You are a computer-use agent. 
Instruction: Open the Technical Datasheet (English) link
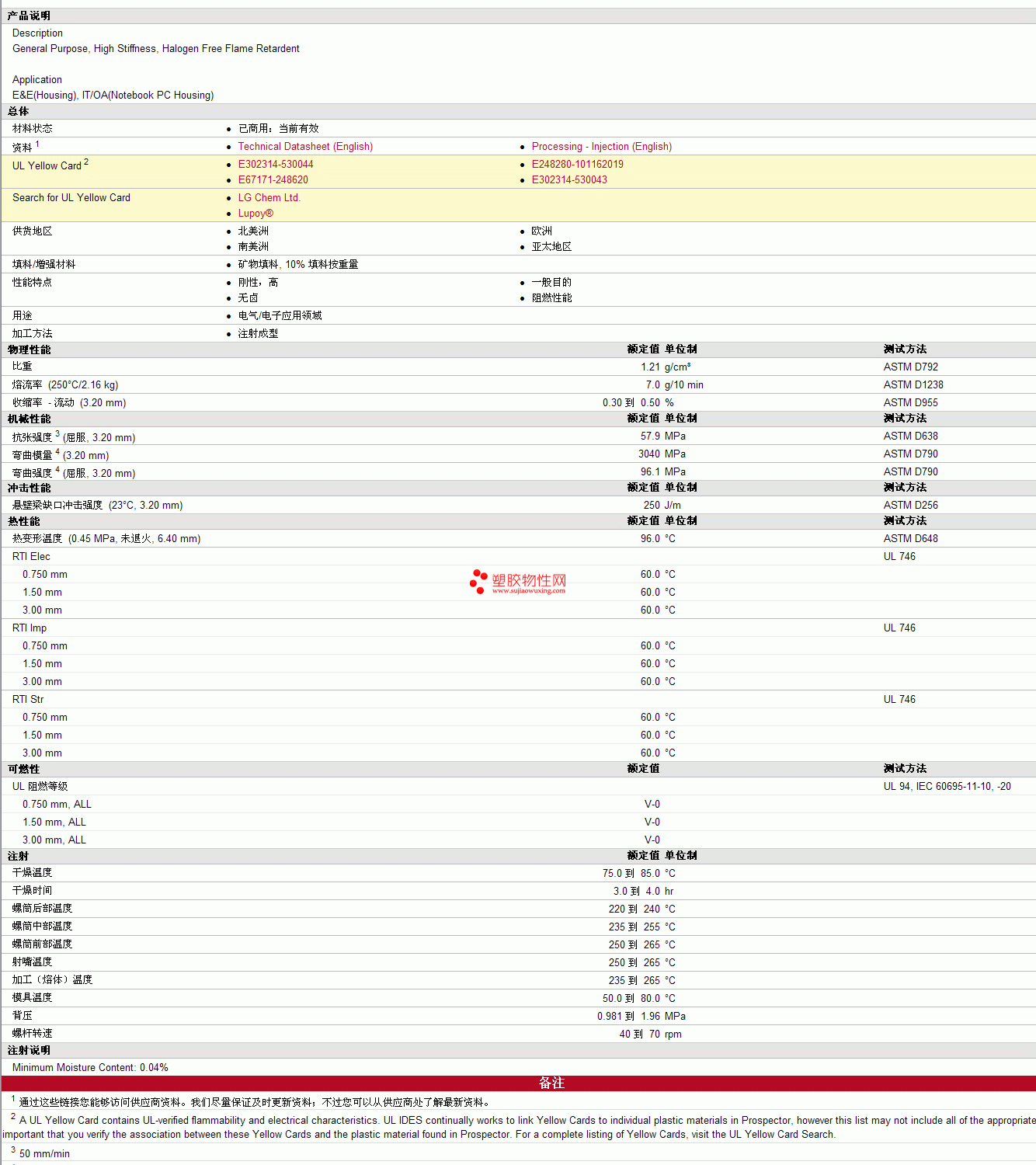[x=305, y=146]
